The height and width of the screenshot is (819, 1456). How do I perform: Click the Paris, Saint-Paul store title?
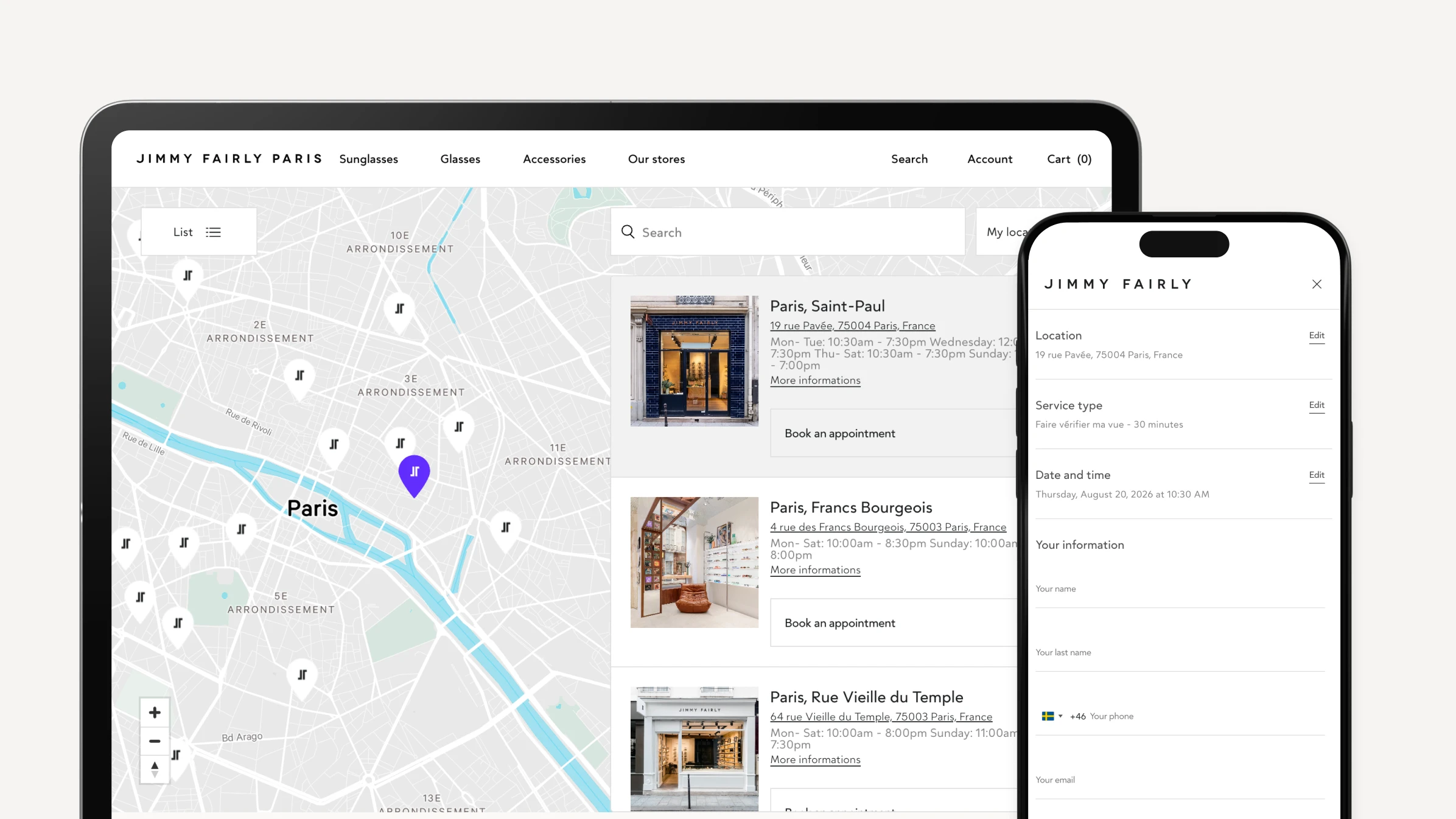tap(828, 306)
